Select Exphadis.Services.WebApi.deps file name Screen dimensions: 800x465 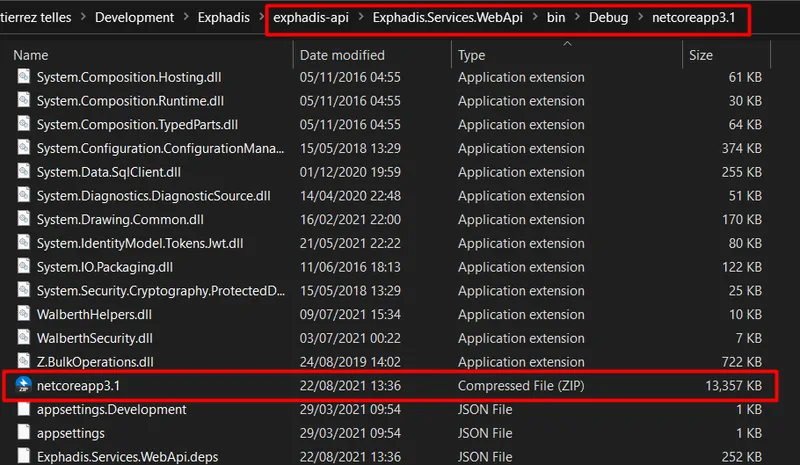pos(128,456)
